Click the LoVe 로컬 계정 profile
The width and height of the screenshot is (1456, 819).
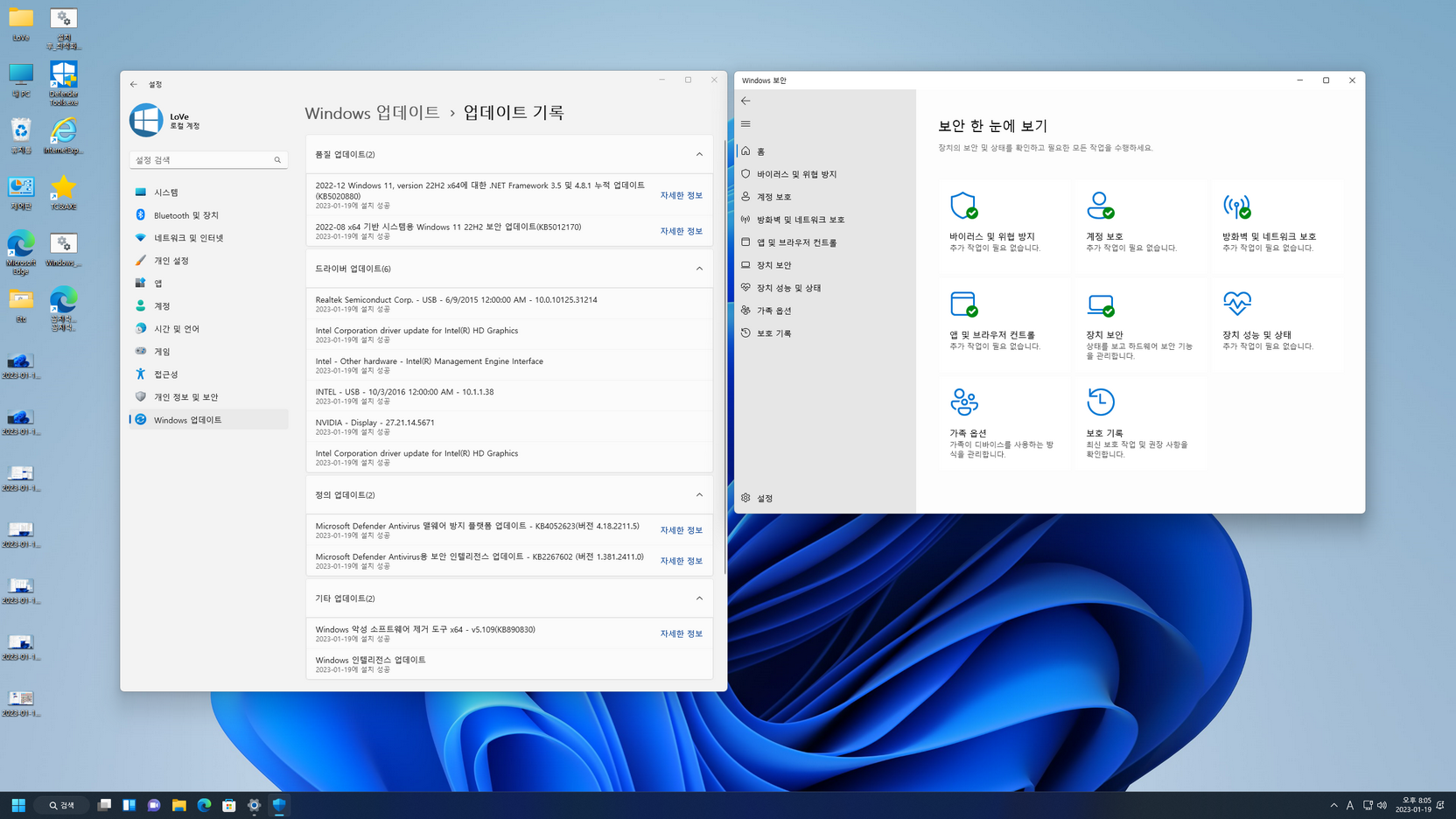(166, 121)
